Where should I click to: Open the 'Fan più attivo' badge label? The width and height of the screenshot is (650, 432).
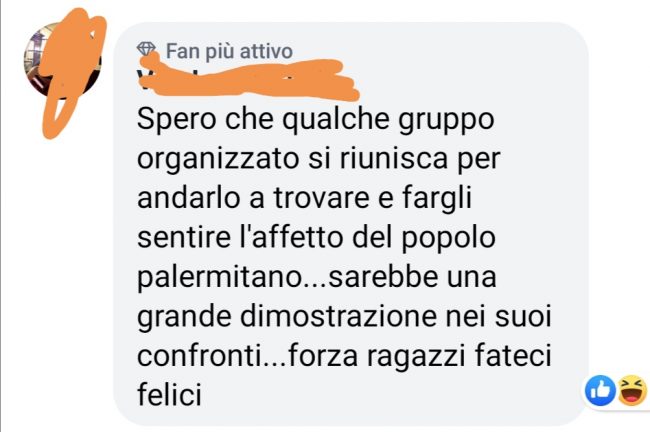229,51
